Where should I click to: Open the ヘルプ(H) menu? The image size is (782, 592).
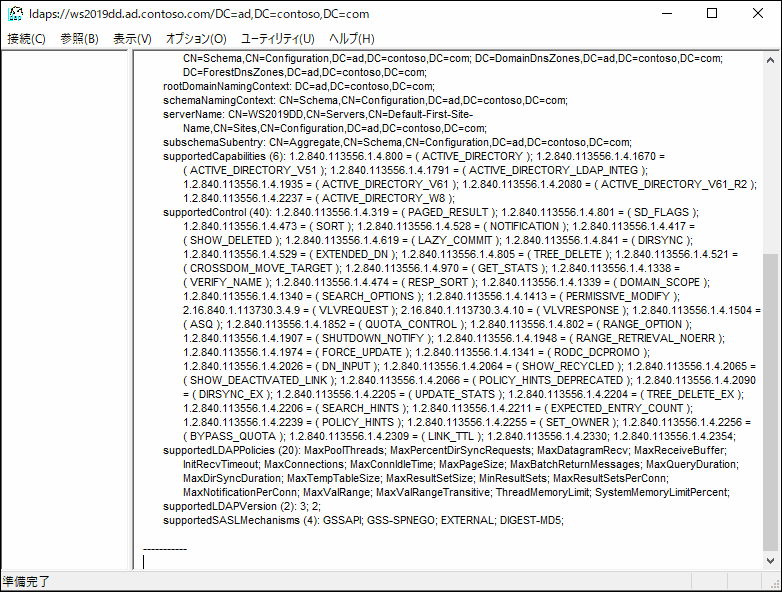click(352, 38)
